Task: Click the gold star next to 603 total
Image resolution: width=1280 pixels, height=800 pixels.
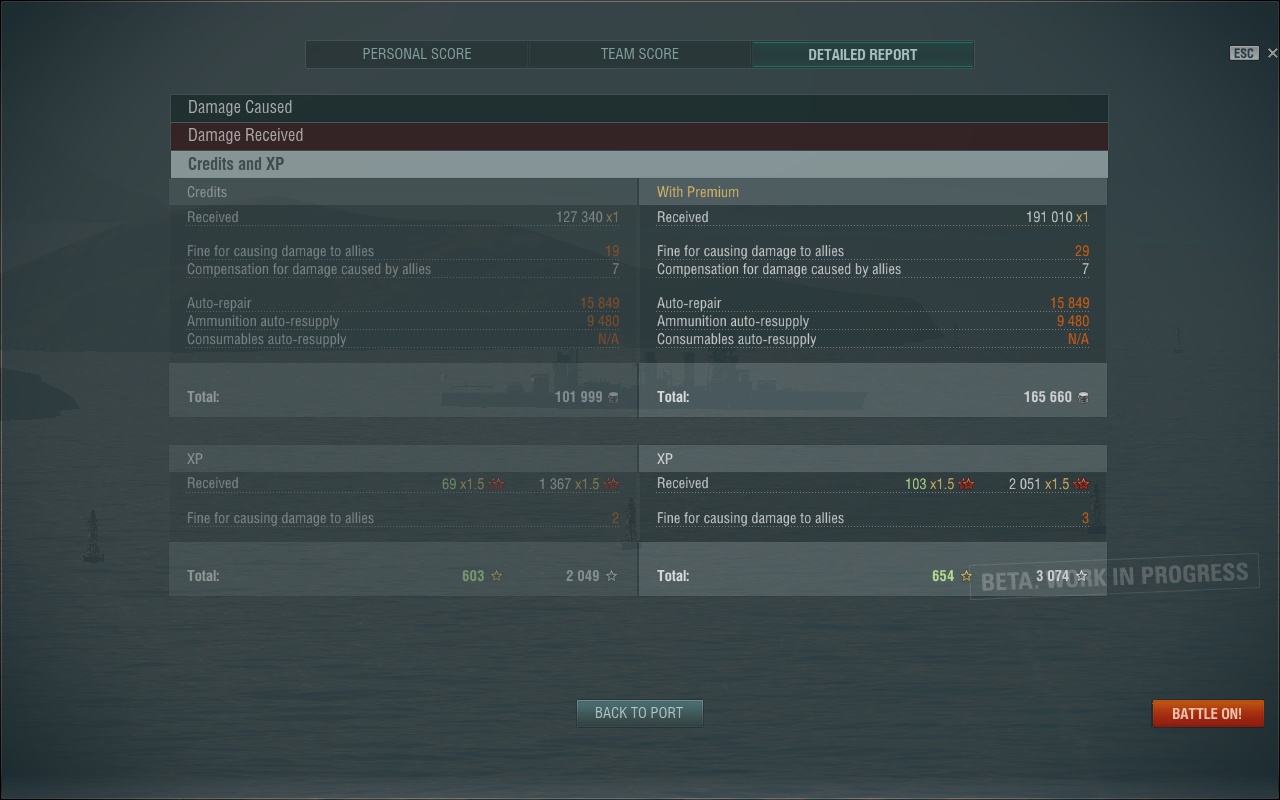Action: 497,576
